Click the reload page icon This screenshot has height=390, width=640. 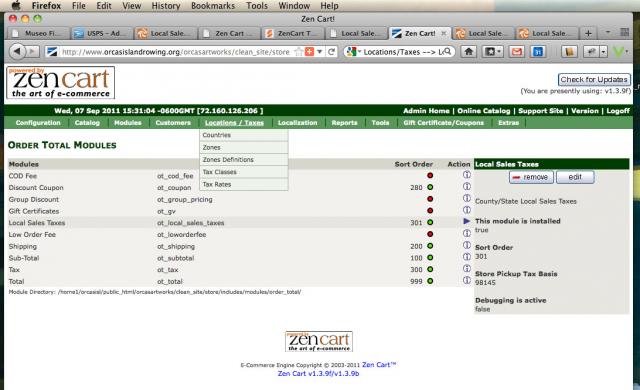331,52
